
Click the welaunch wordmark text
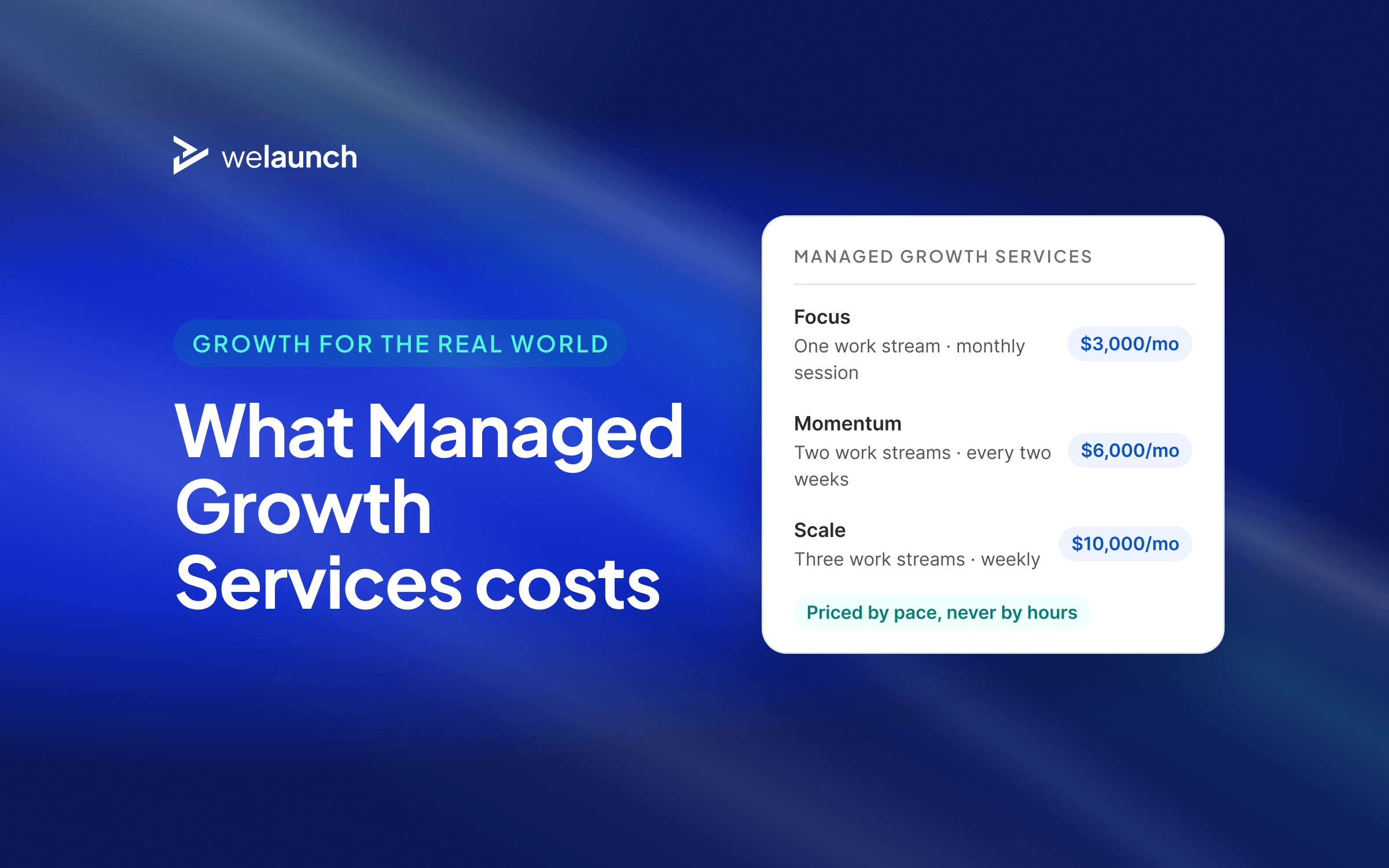tap(289, 157)
